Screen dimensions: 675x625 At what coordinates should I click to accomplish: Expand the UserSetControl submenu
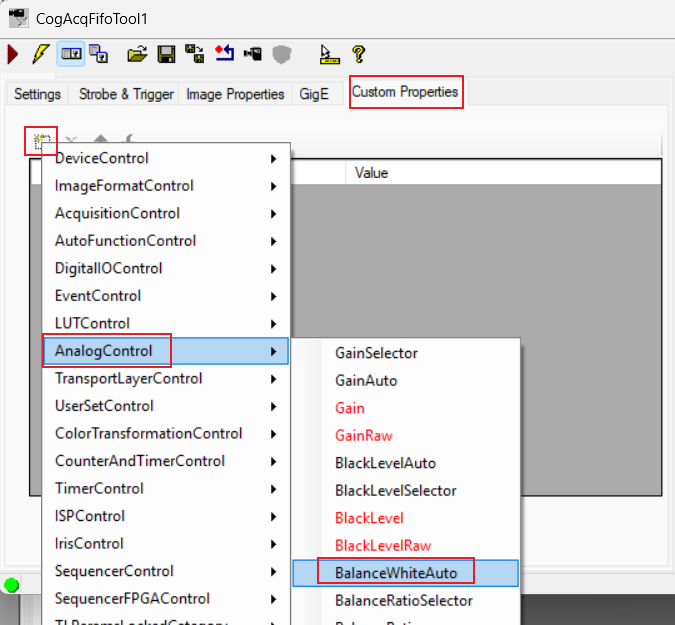coord(166,406)
